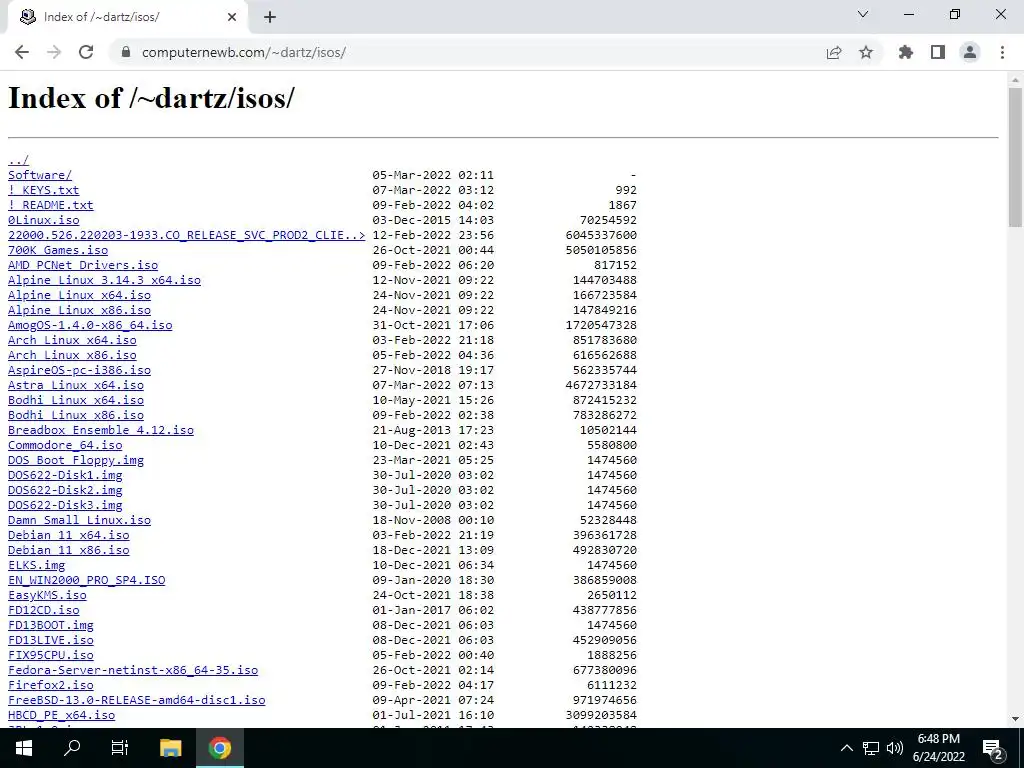
Task: Open the Chrome profile avatar
Action: pyautogui.click(x=970, y=52)
